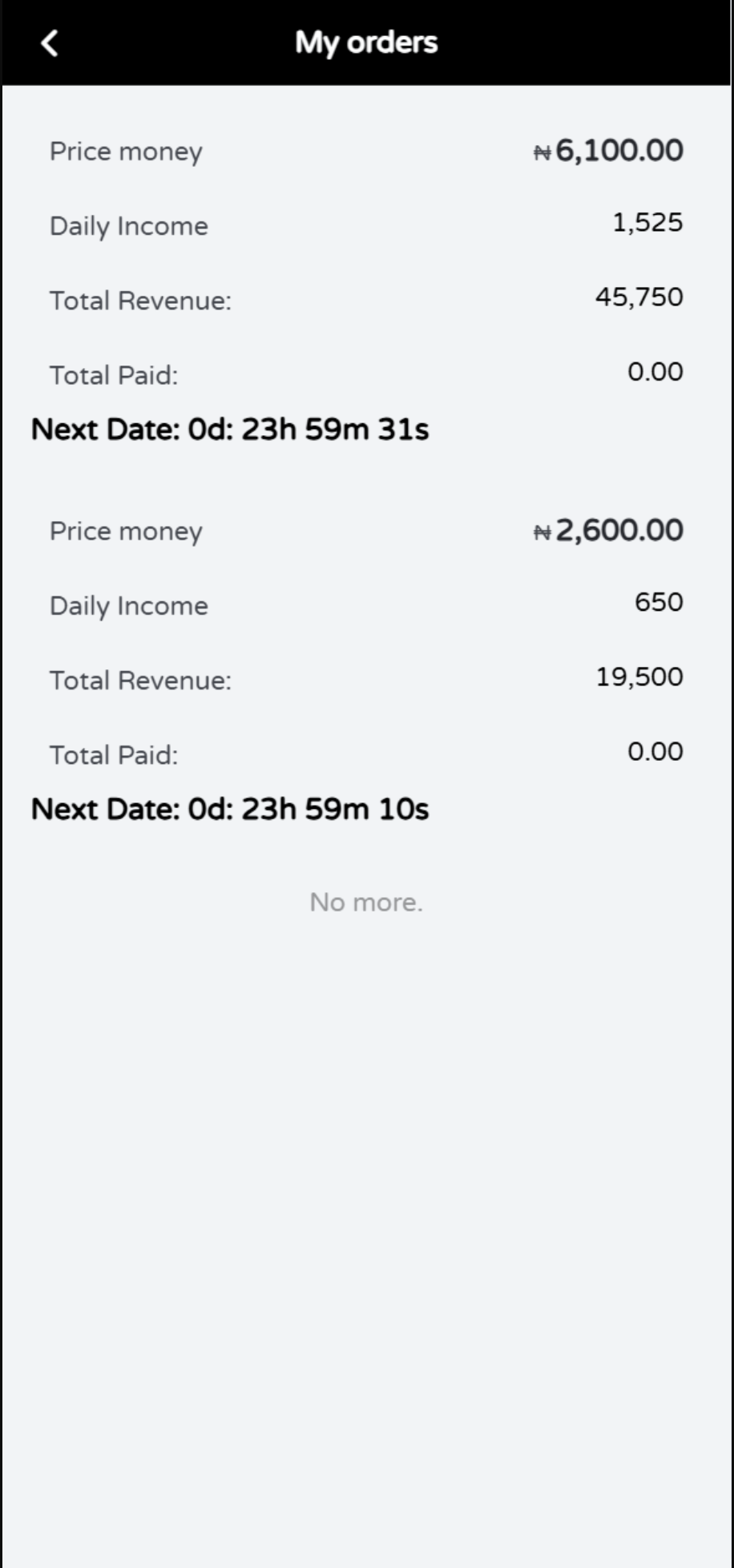Tap Total Revenue label beside 45,750
The width and height of the screenshot is (734, 1568).
[x=140, y=301]
